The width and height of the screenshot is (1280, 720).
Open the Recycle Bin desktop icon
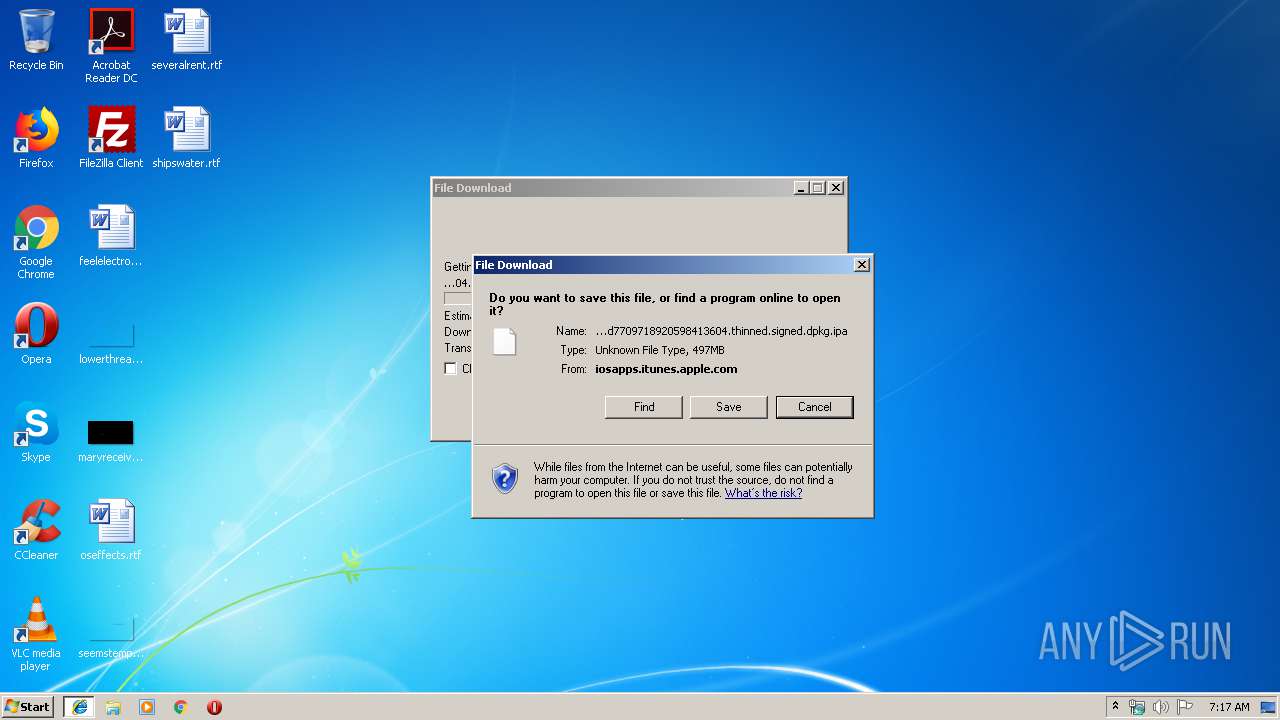36,40
